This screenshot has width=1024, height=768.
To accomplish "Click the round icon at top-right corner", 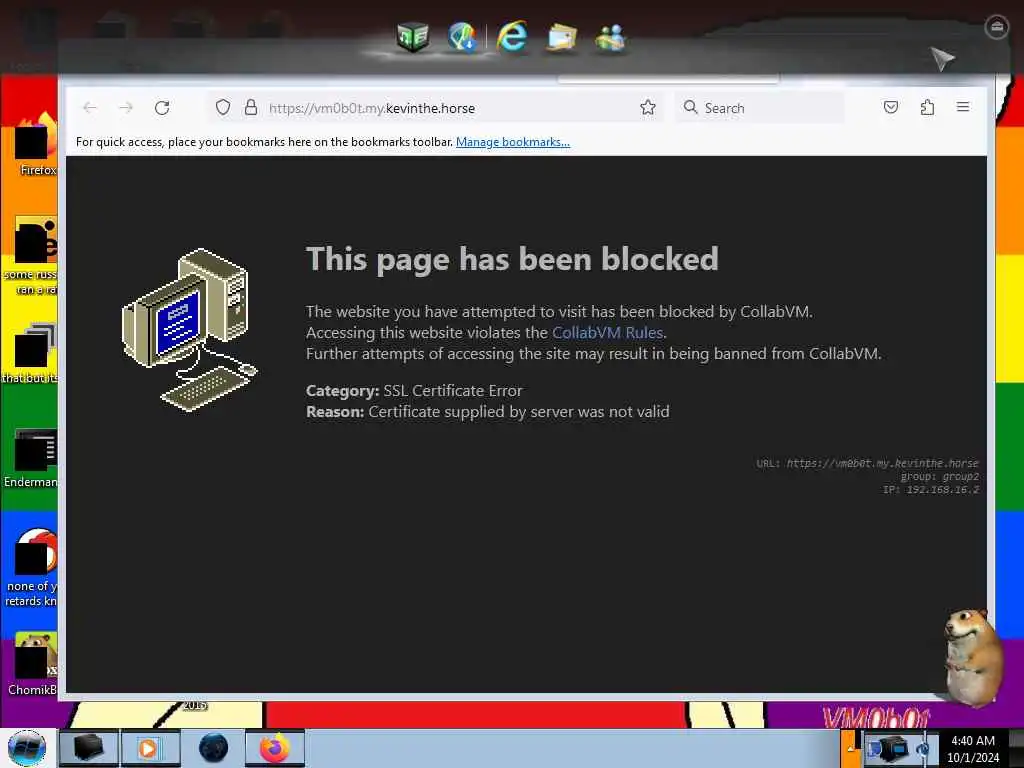I will tap(997, 27).
